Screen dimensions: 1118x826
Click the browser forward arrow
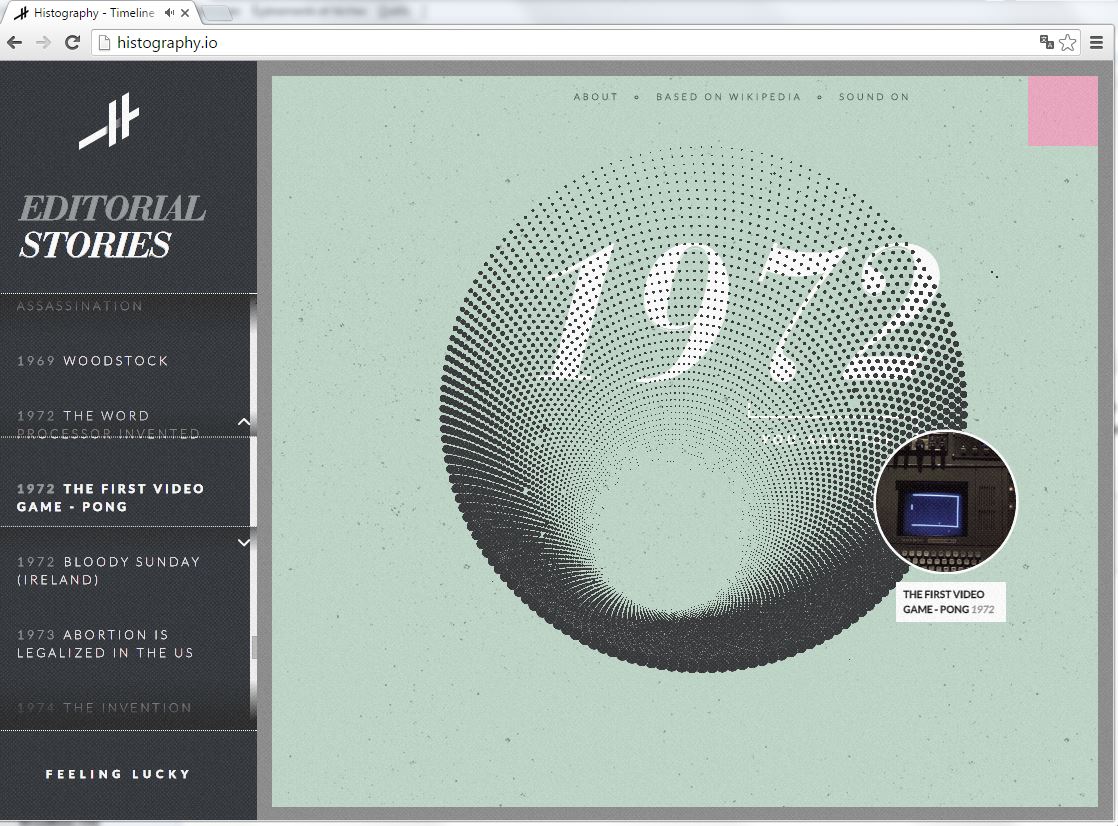point(43,42)
